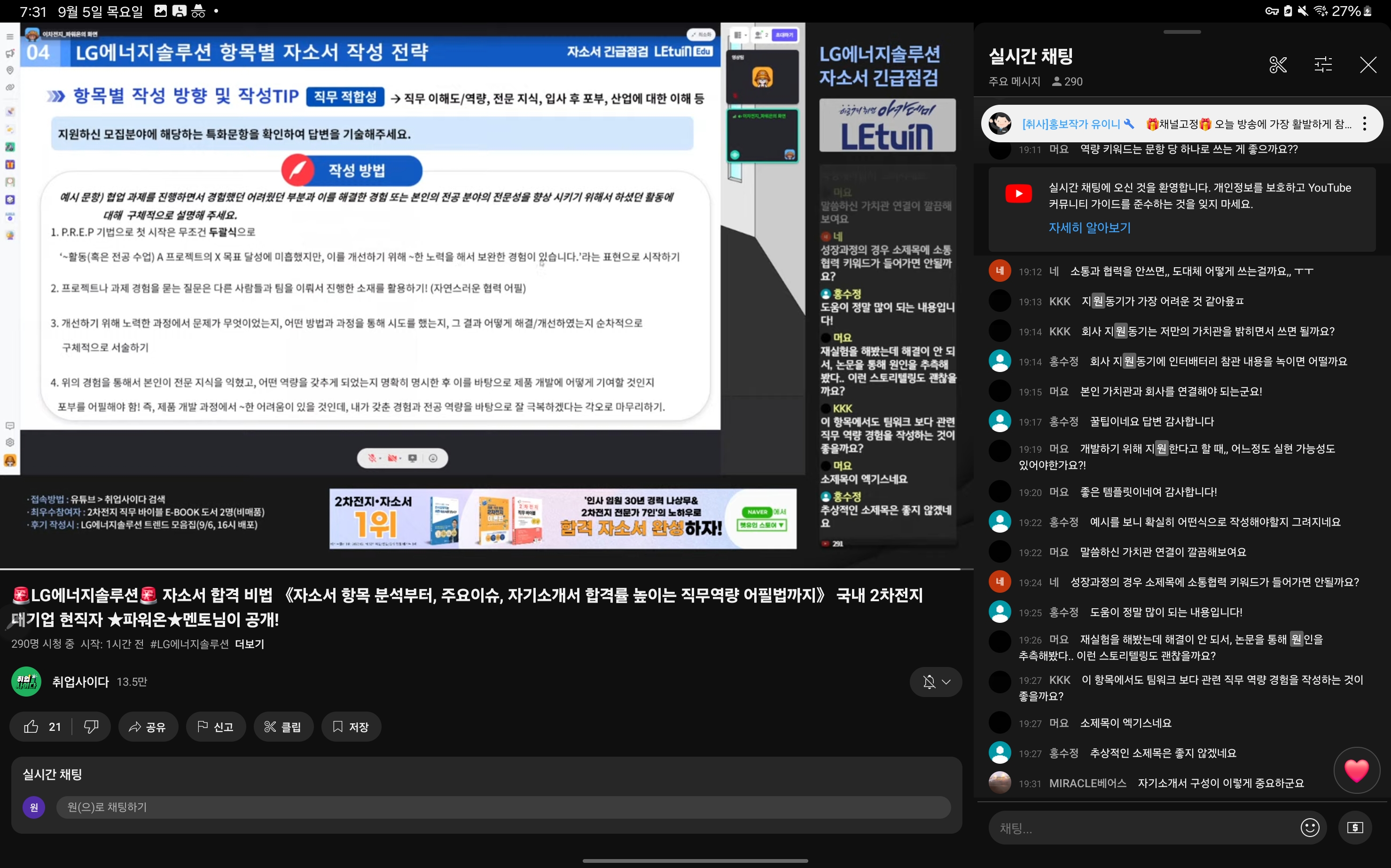The image size is (1391, 868).
Task: Dislike the video with thumbs down
Action: click(x=91, y=727)
